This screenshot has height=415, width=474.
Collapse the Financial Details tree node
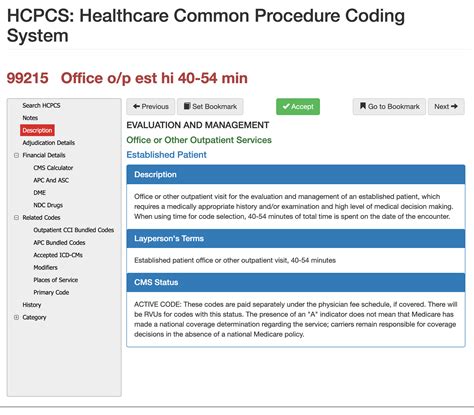tap(16, 155)
